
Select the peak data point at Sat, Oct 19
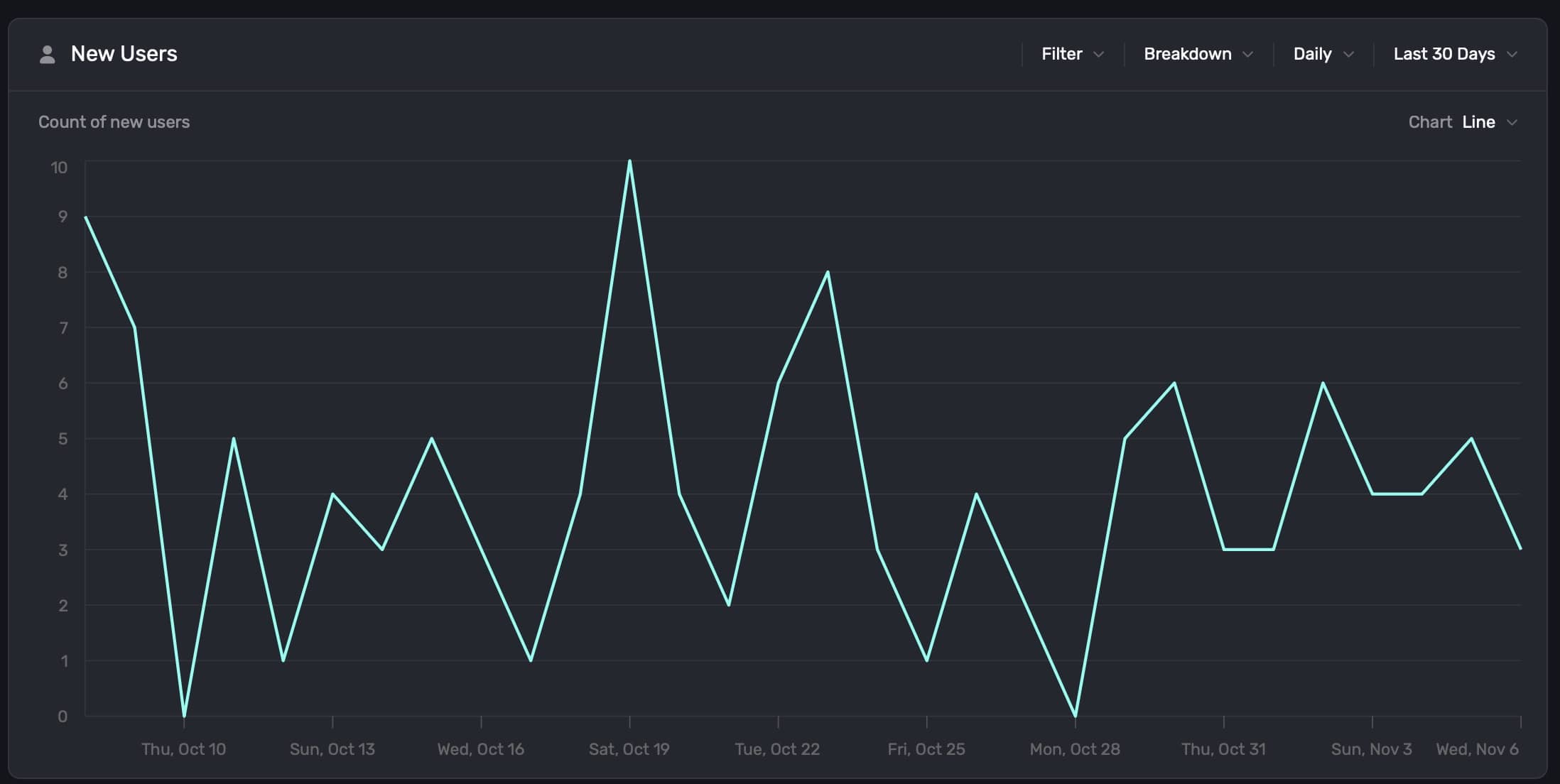(629, 162)
